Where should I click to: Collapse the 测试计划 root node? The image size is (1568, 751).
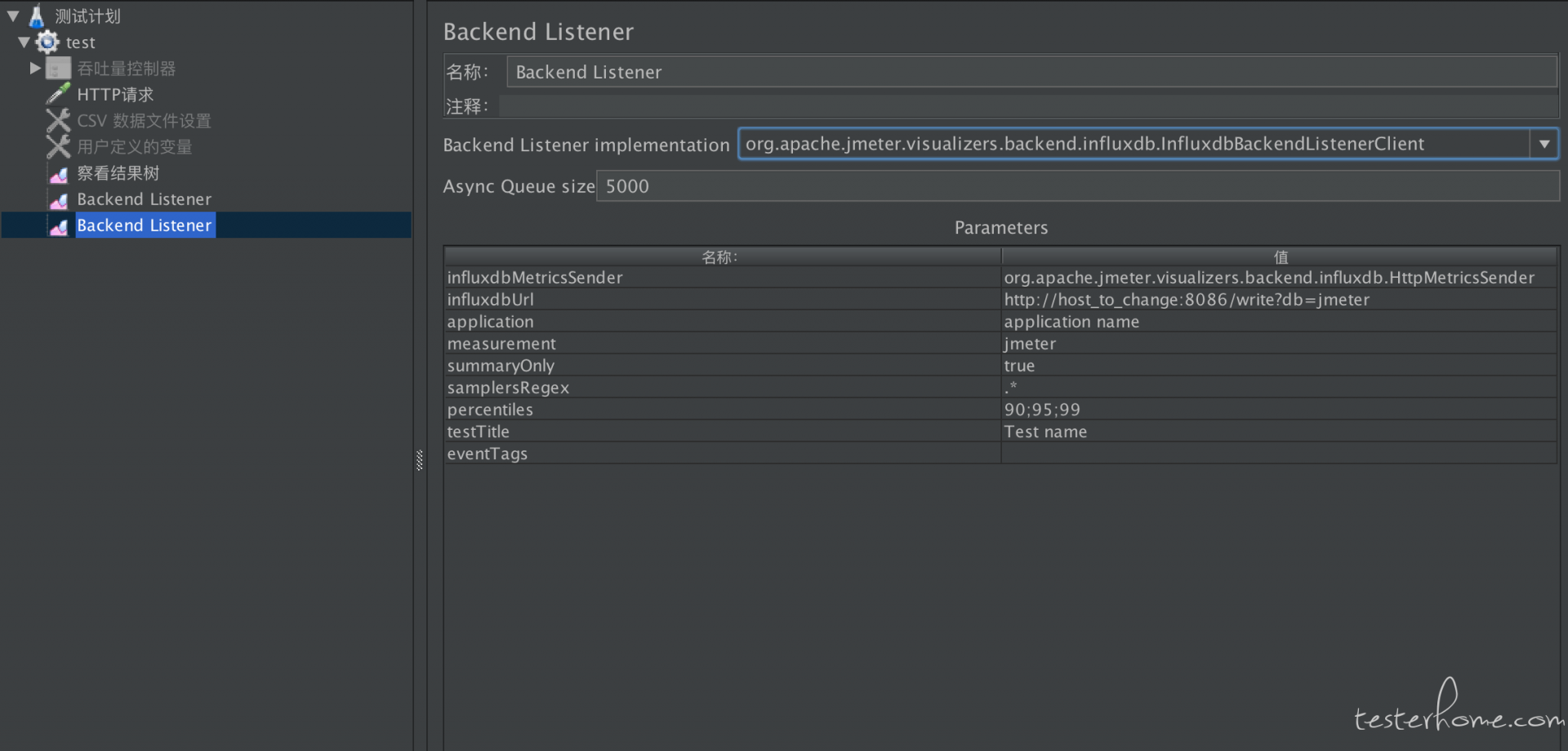[x=13, y=16]
